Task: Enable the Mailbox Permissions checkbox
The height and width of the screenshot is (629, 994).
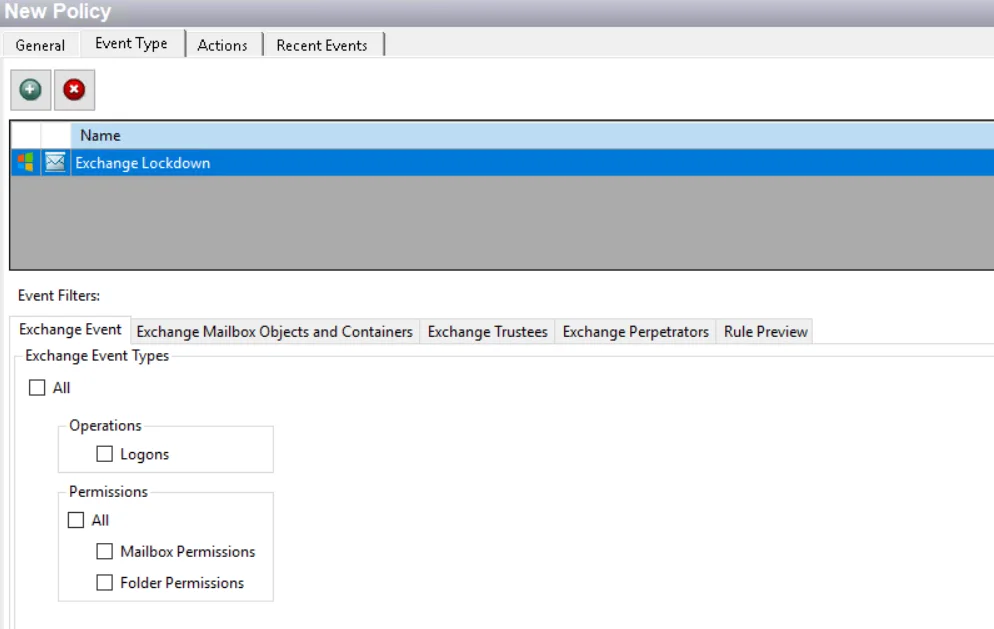Action: coord(105,551)
